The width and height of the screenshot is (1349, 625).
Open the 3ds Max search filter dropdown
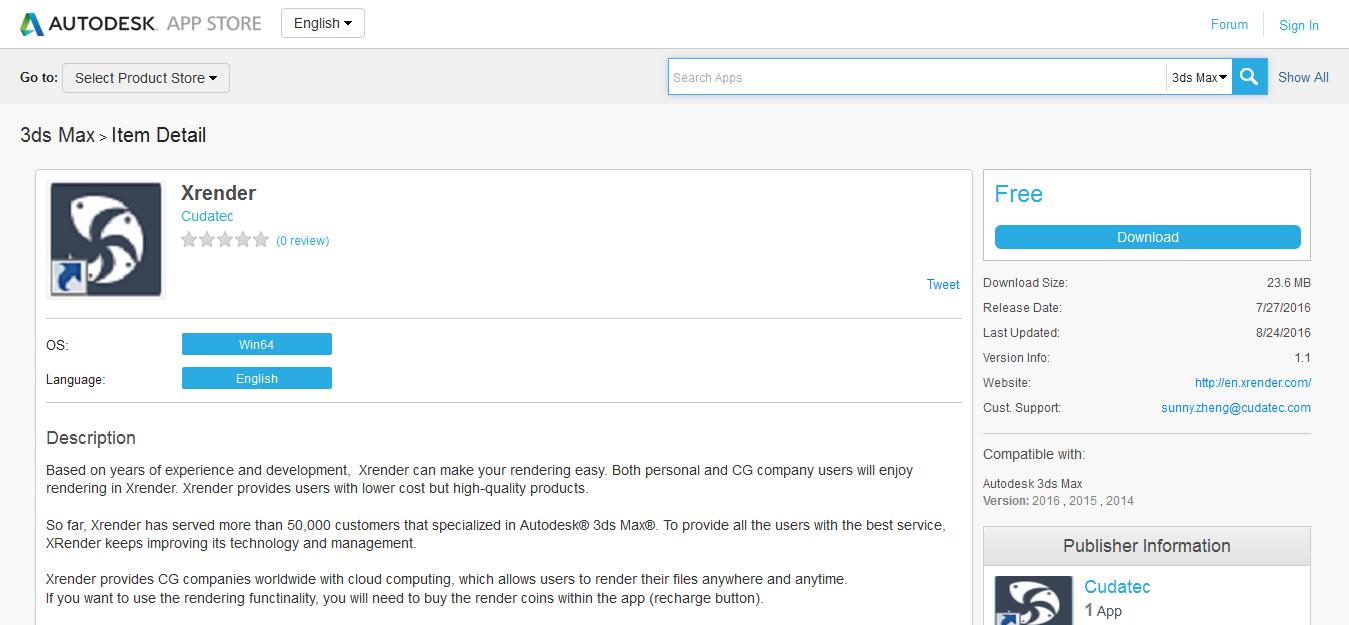pos(1199,77)
